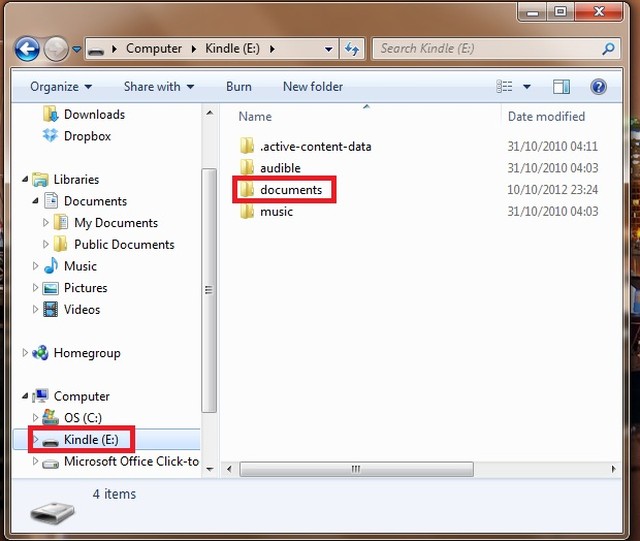Go back with the blue Back arrow

[27, 49]
